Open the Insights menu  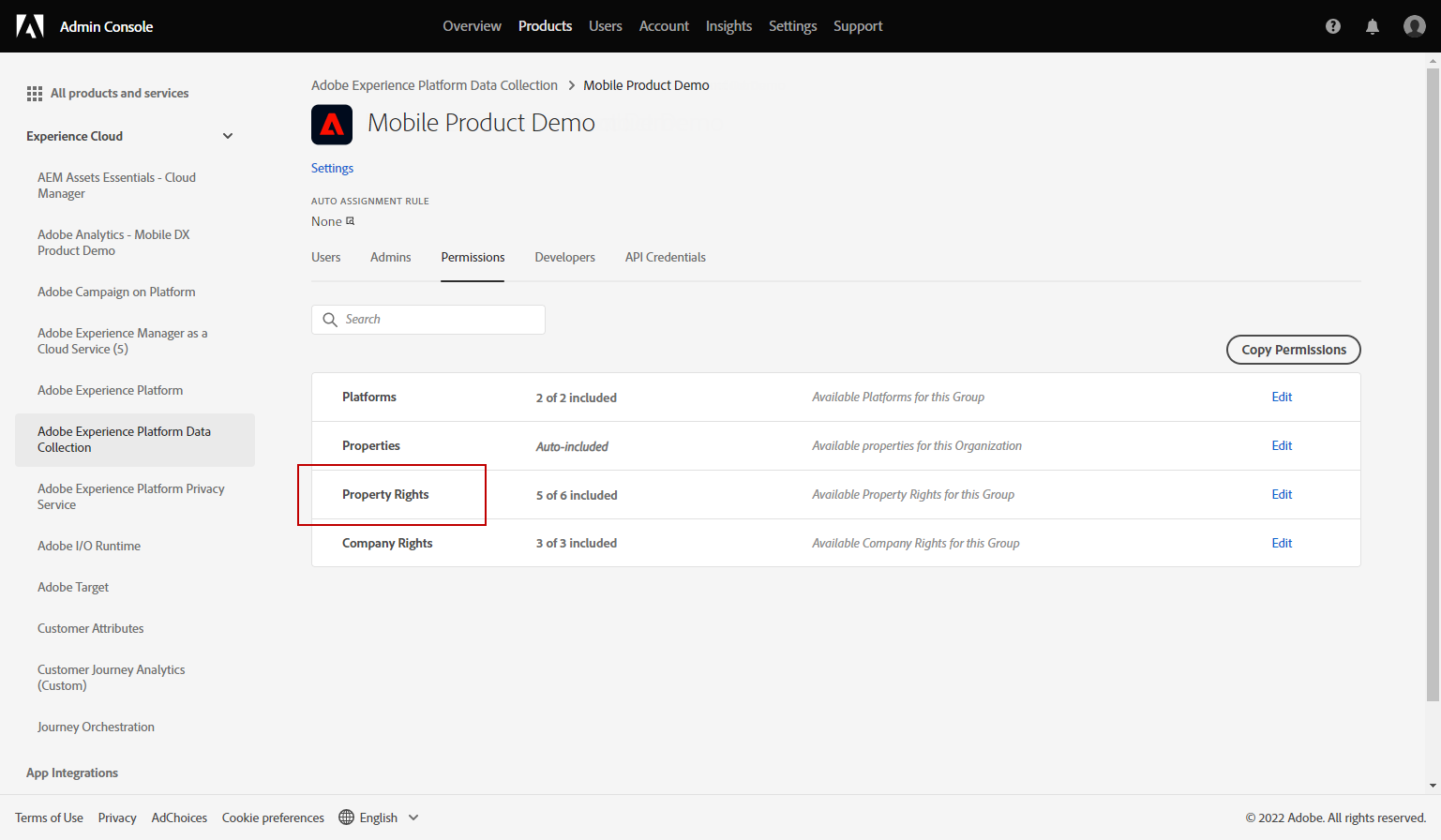[x=728, y=26]
